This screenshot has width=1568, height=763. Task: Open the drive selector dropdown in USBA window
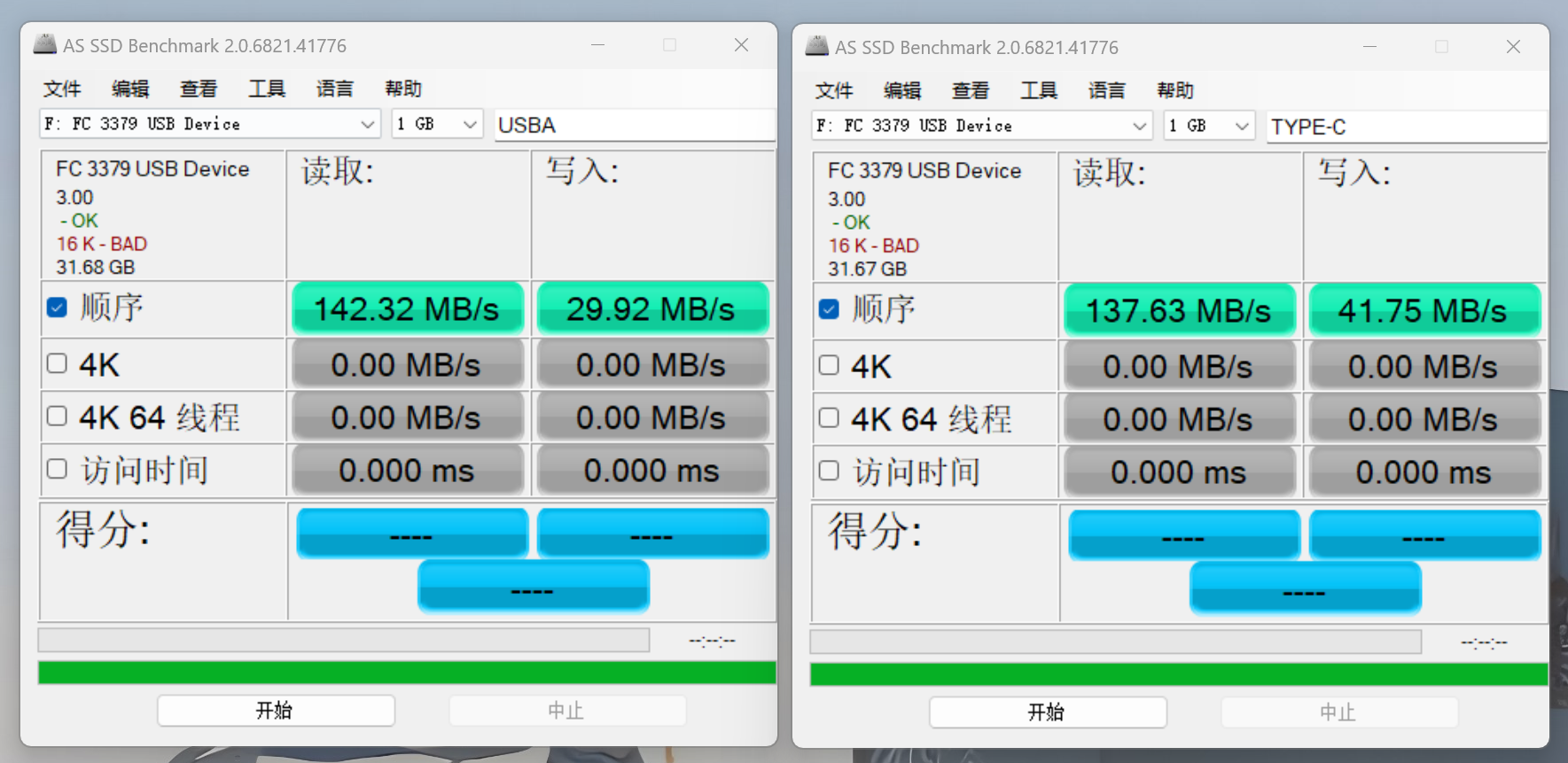(x=210, y=124)
